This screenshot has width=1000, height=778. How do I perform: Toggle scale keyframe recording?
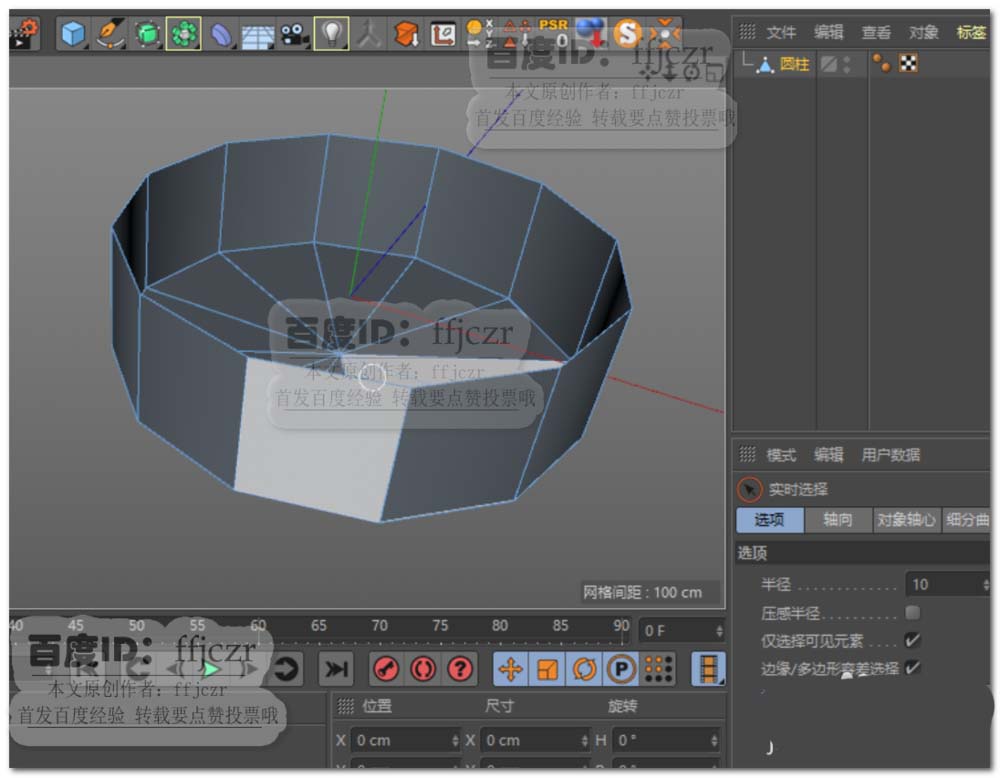[547, 669]
